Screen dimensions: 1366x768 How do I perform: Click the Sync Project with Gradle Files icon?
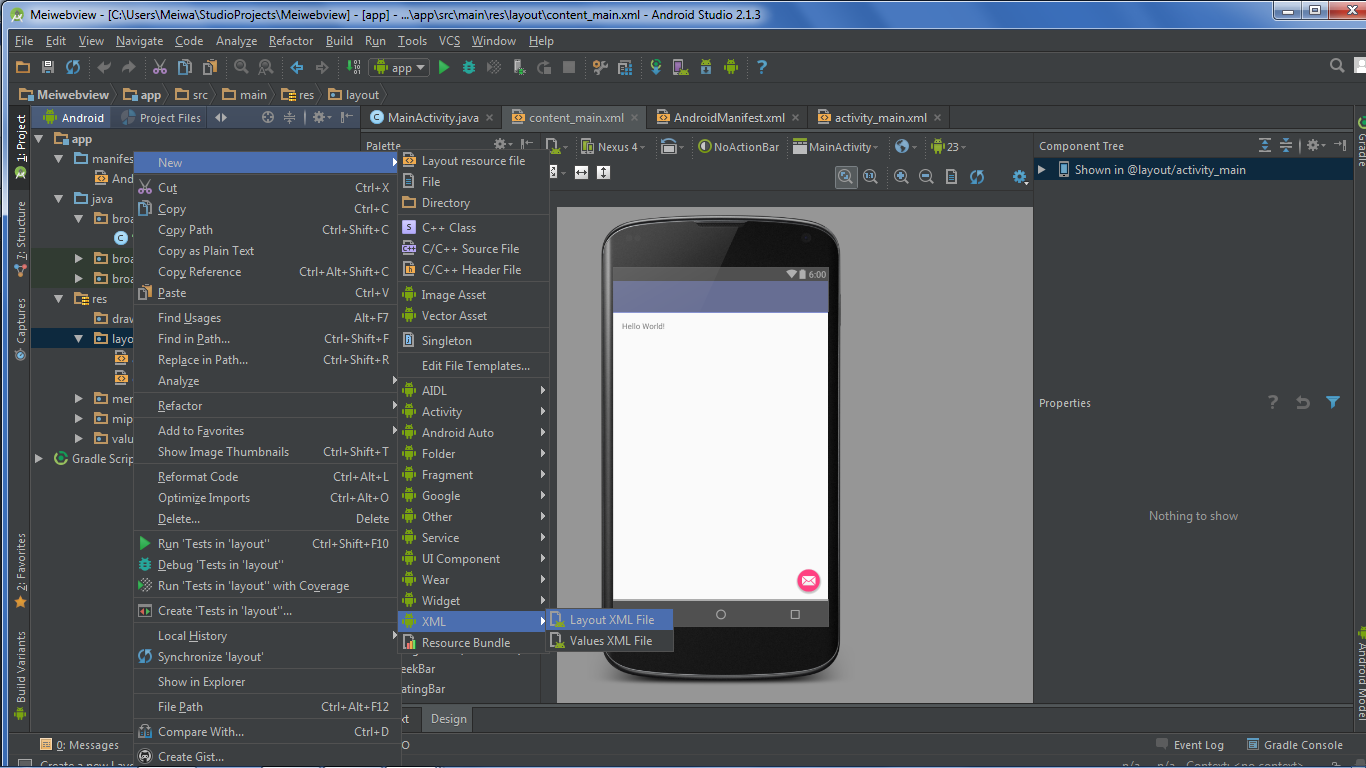pyautogui.click(x=656, y=67)
